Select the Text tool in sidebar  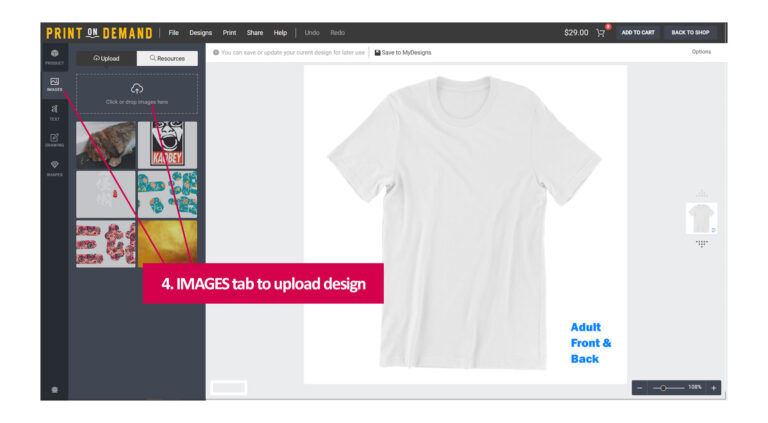pos(54,112)
